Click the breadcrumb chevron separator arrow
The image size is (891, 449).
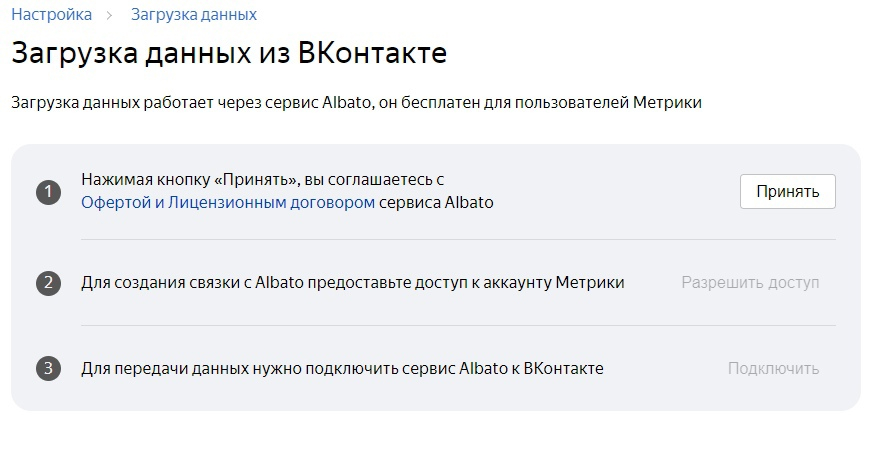[112, 15]
